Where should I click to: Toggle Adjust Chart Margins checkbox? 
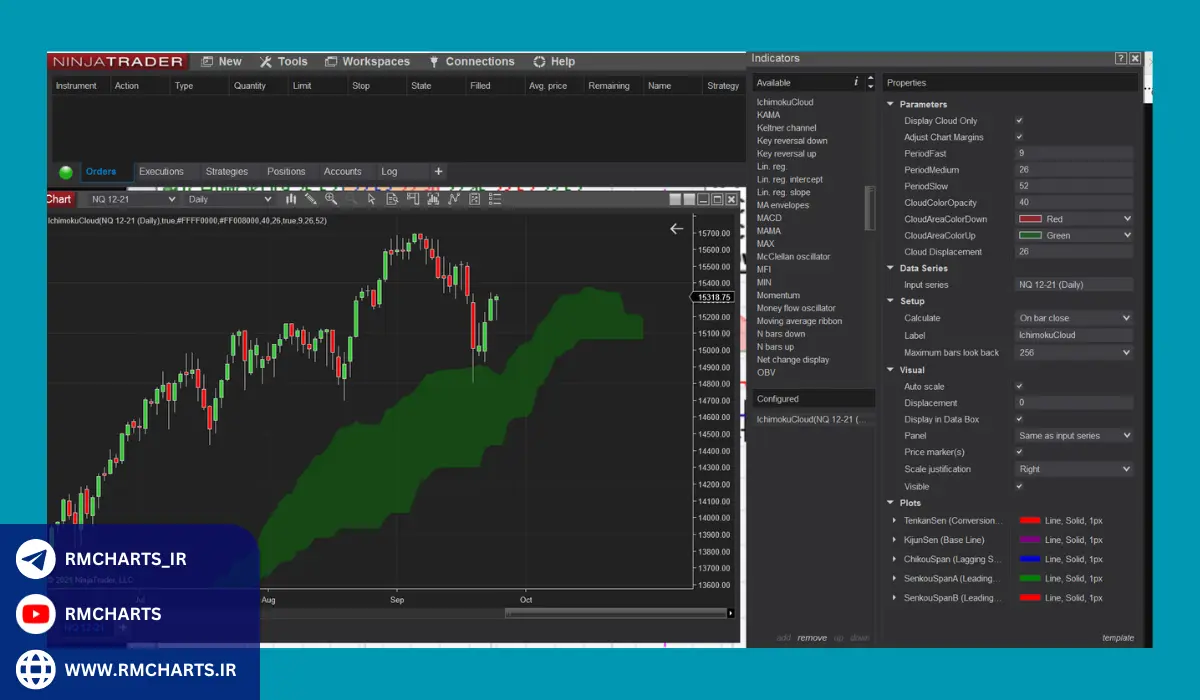[x=1019, y=137]
